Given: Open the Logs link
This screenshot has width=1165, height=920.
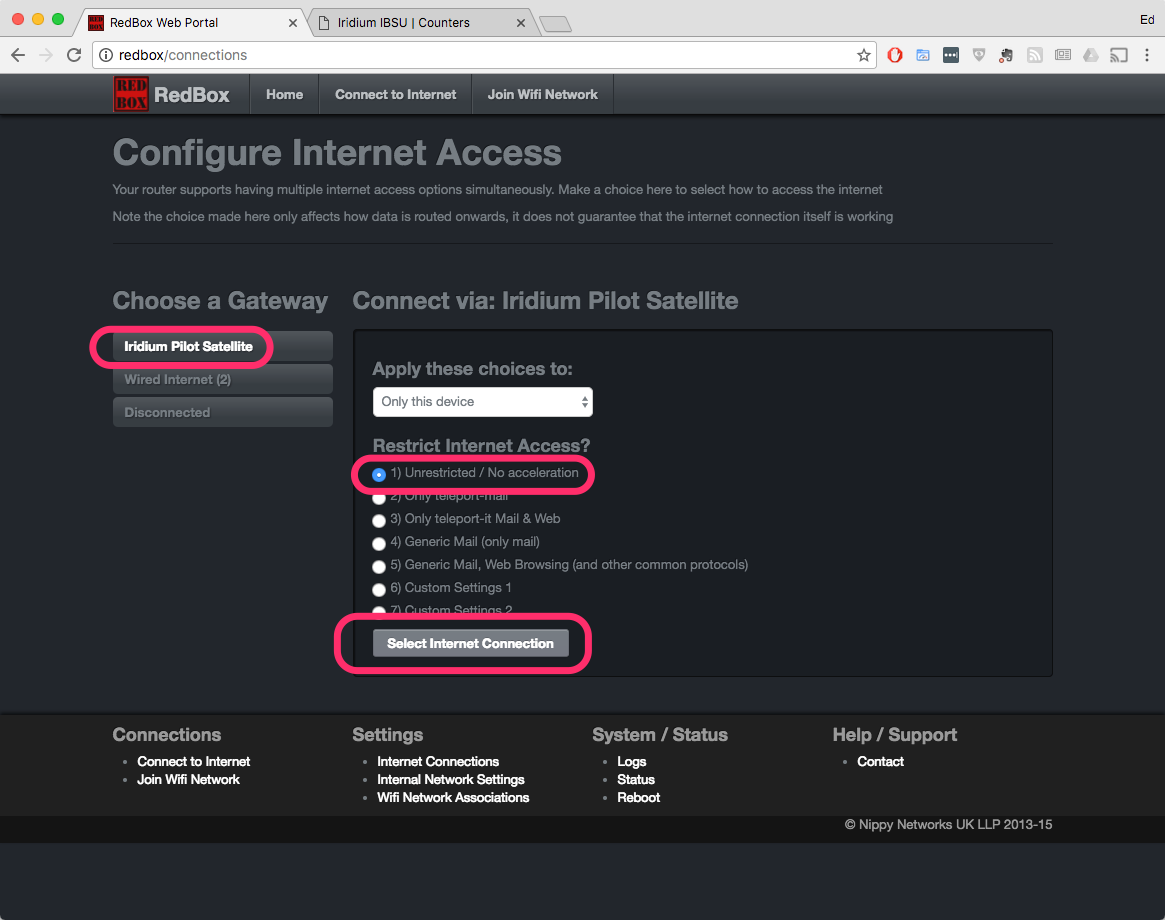Looking at the screenshot, I should click(x=632, y=762).
